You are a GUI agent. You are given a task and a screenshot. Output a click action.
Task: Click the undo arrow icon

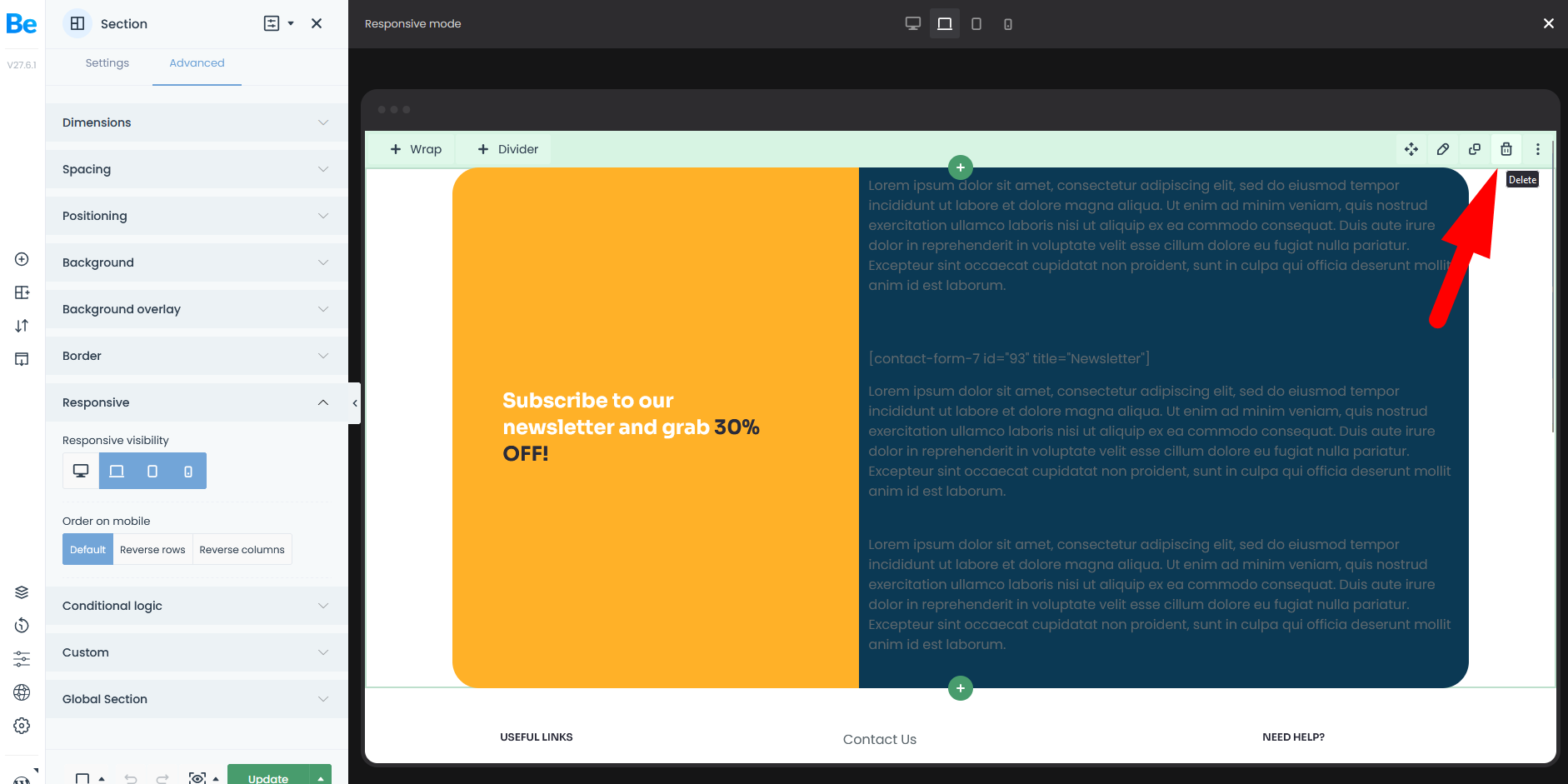tap(131, 778)
